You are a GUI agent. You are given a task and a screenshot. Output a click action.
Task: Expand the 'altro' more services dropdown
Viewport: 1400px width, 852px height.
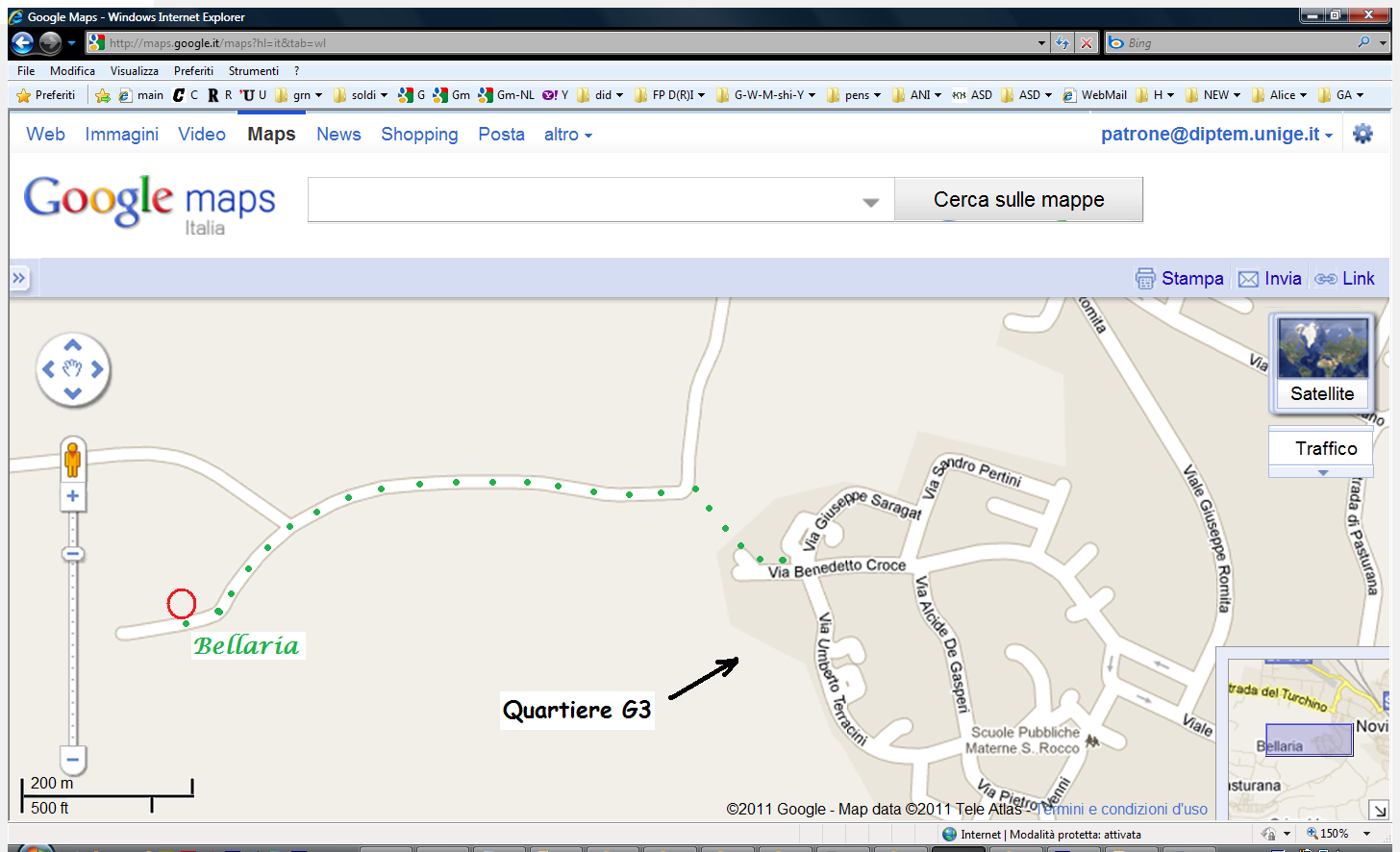coord(568,135)
